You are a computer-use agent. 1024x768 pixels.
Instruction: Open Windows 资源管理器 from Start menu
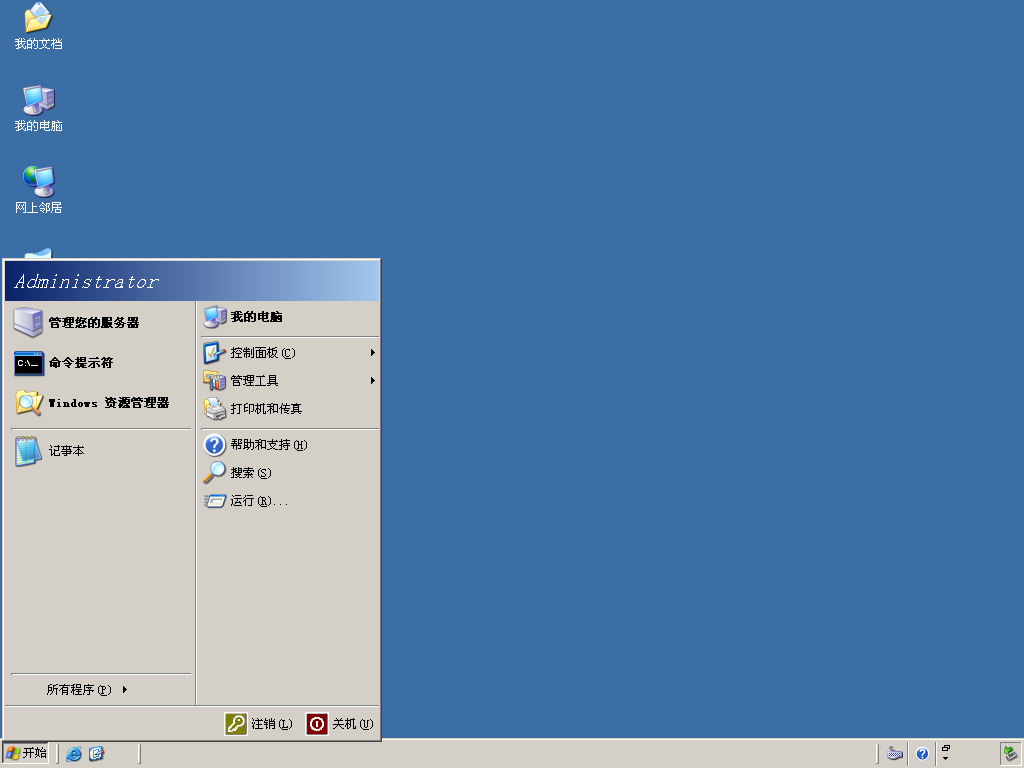(101, 403)
